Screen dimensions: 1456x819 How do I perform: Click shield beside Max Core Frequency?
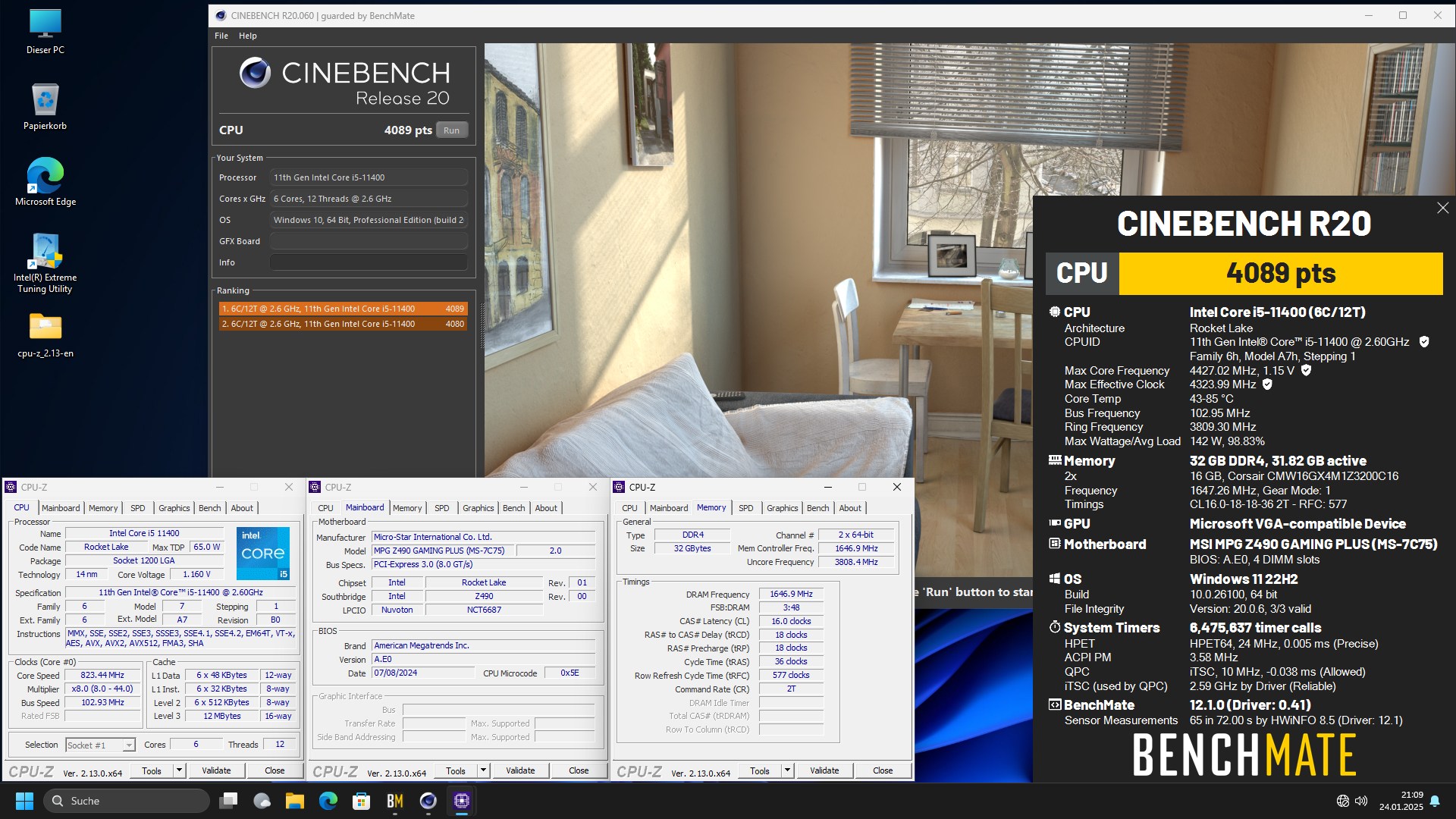click(1306, 371)
